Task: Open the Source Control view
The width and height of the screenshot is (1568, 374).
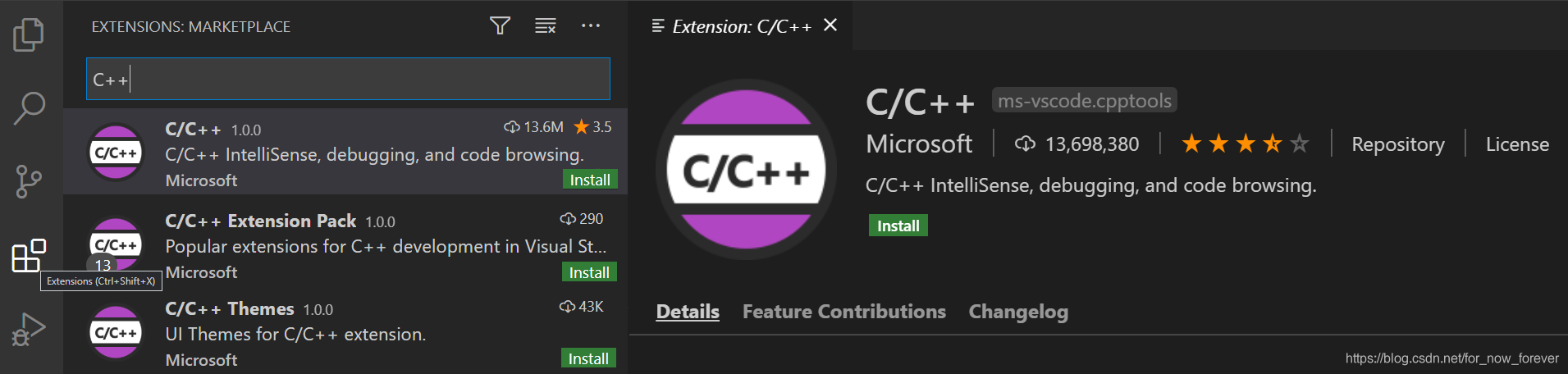Action: [x=29, y=181]
